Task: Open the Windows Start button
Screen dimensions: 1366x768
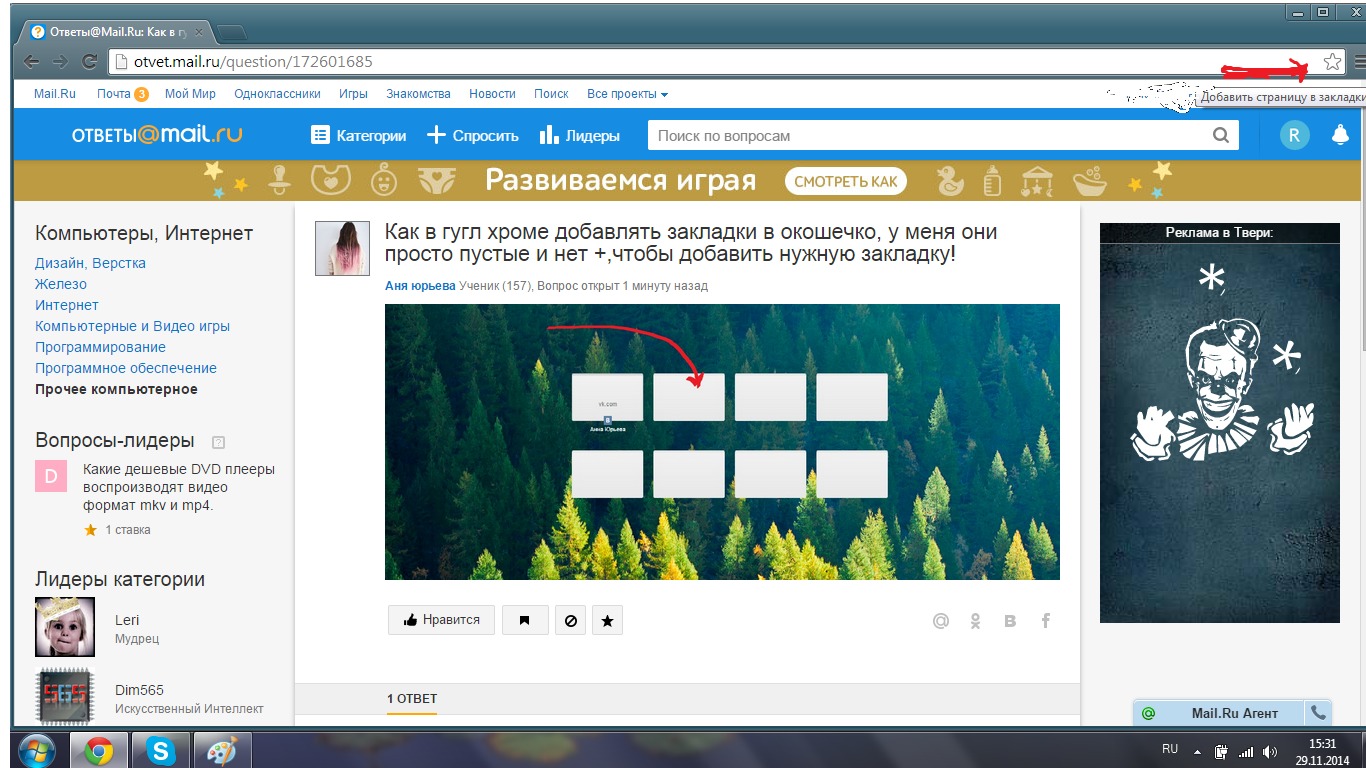Action: click(x=36, y=750)
